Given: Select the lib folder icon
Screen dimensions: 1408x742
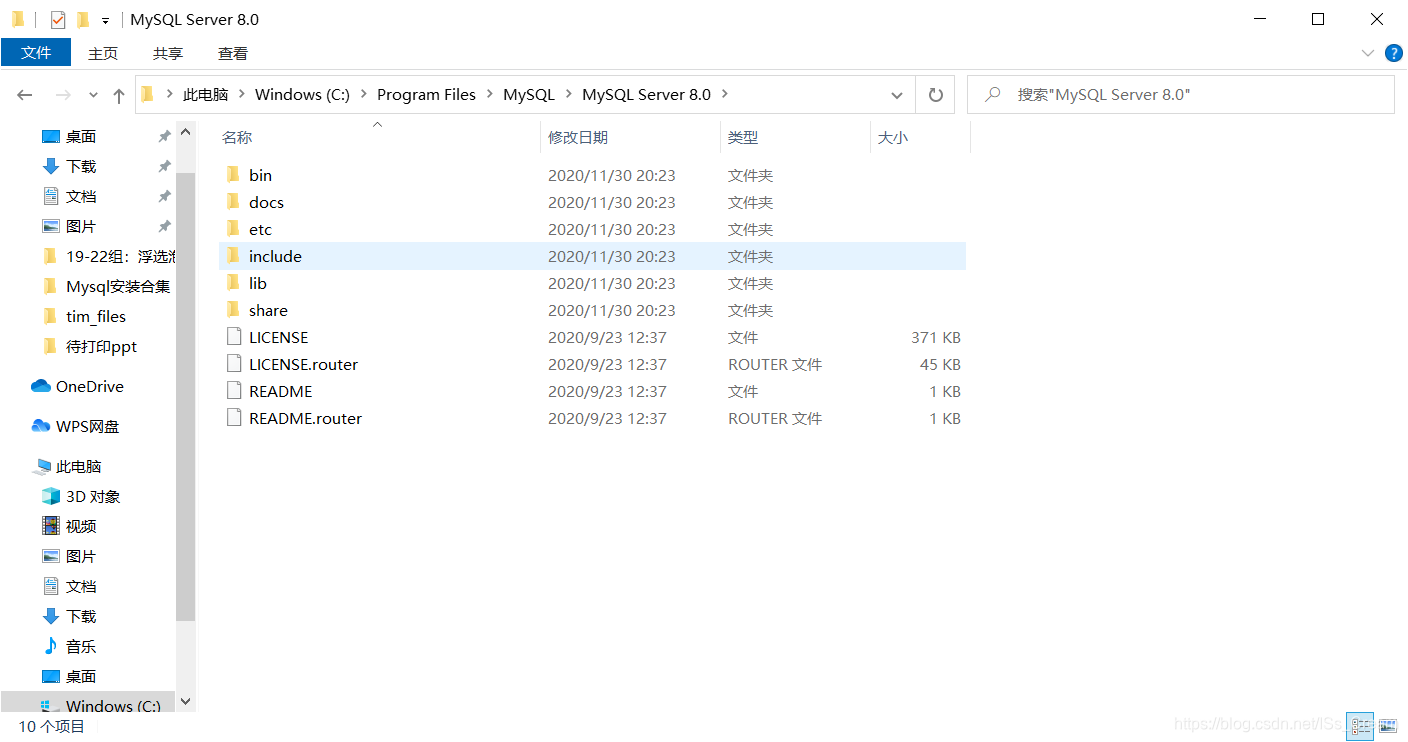Looking at the screenshot, I should click(x=233, y=283).
